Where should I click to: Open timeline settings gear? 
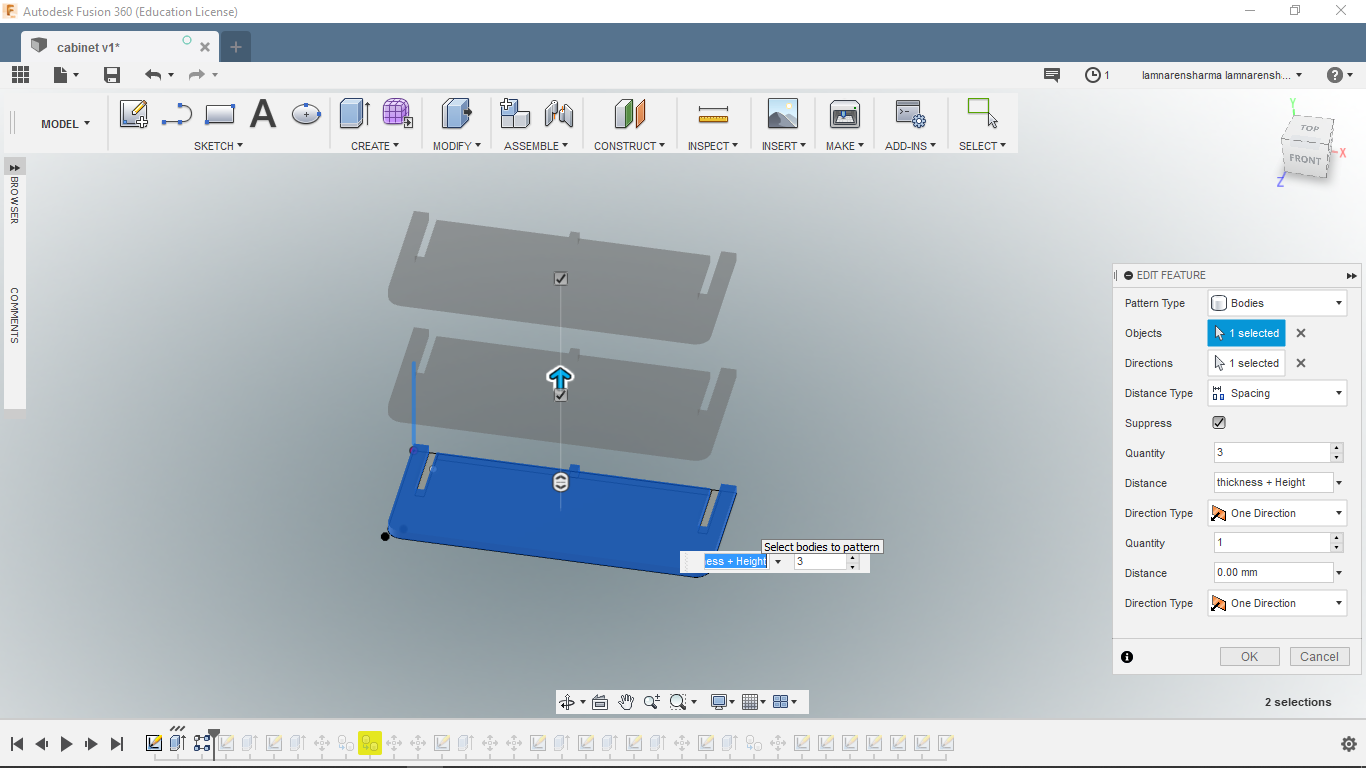pos(1348,744)
